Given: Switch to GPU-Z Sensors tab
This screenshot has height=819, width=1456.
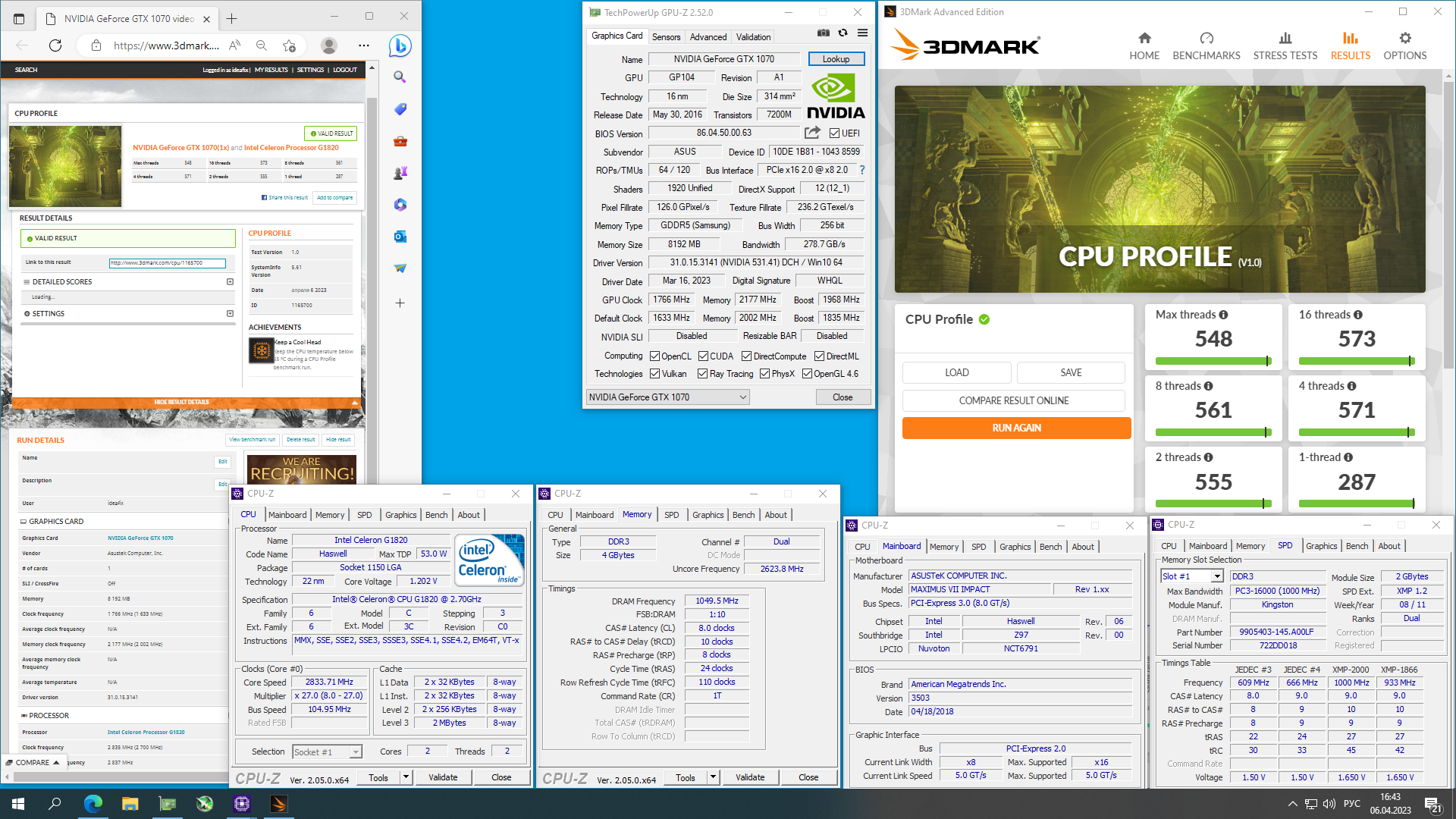Looking at the screenshot, I should point(666,36).
